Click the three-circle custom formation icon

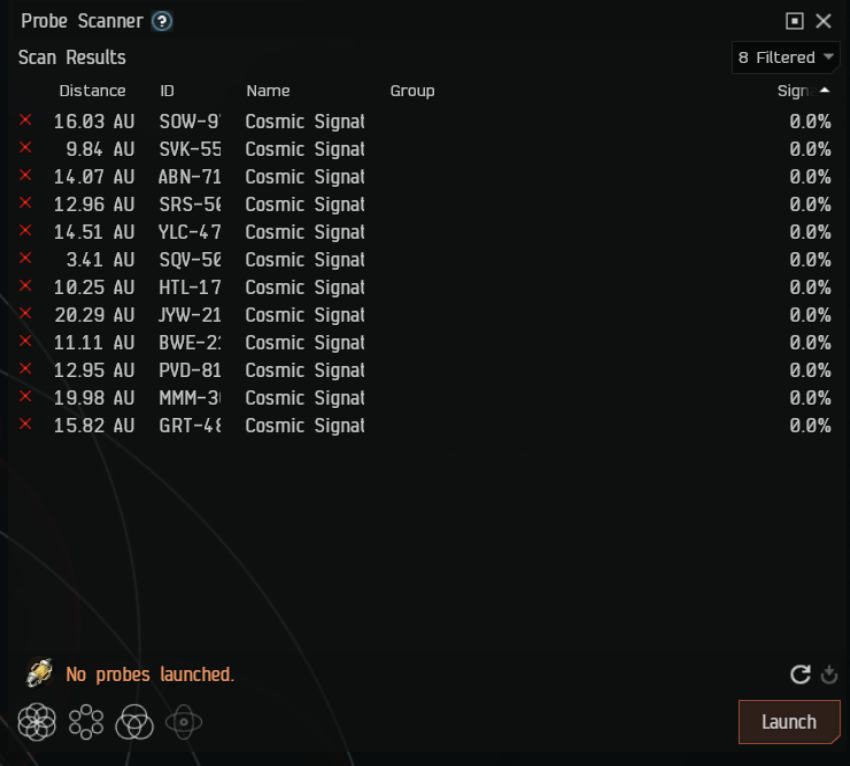click(134, 722)
